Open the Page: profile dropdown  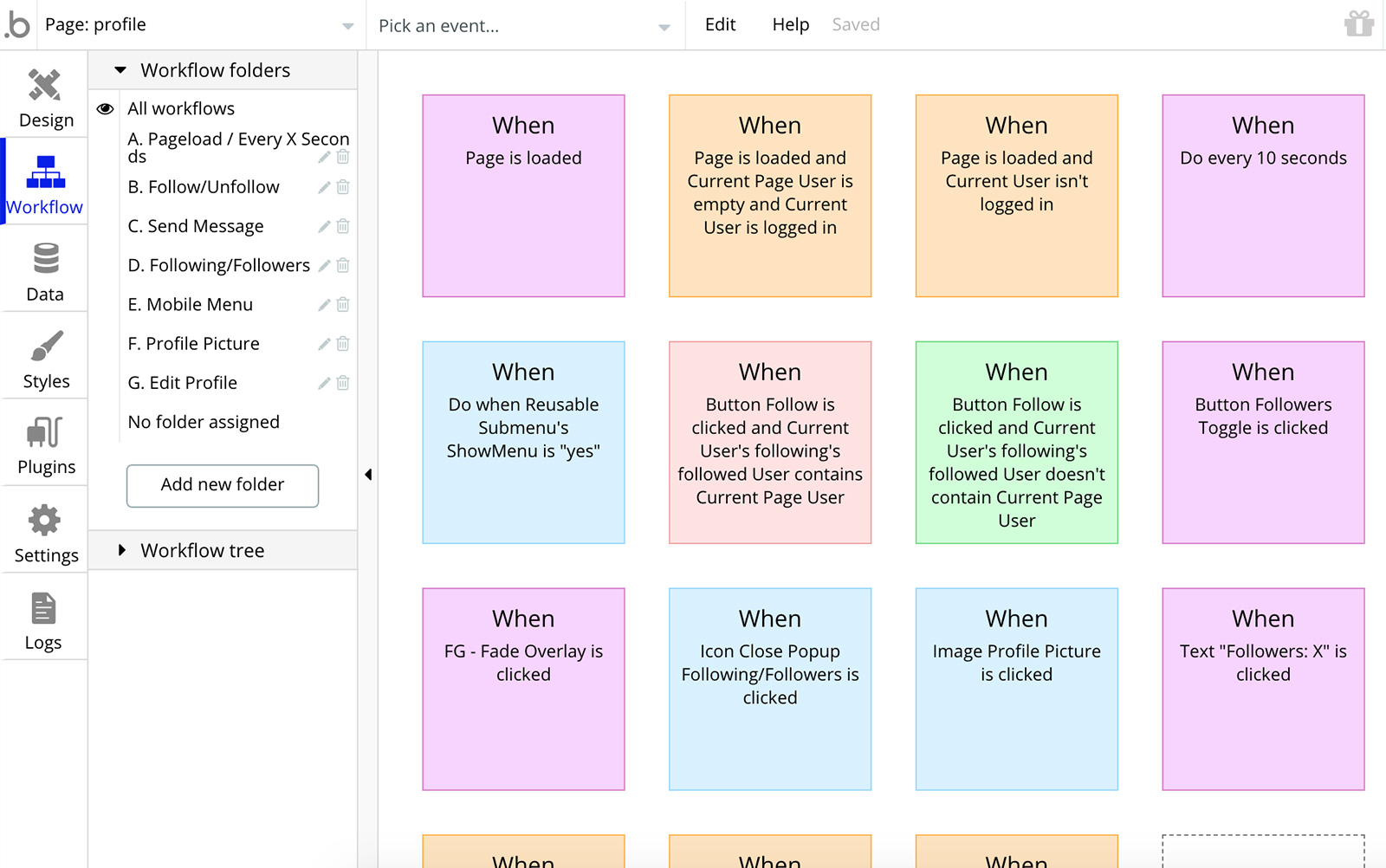[x=199, y=25]
